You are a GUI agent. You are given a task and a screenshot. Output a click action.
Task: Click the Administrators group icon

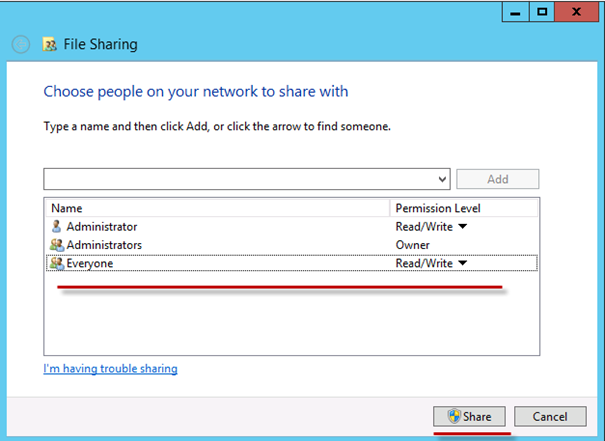pyautogui.click(x=56, y=245)
